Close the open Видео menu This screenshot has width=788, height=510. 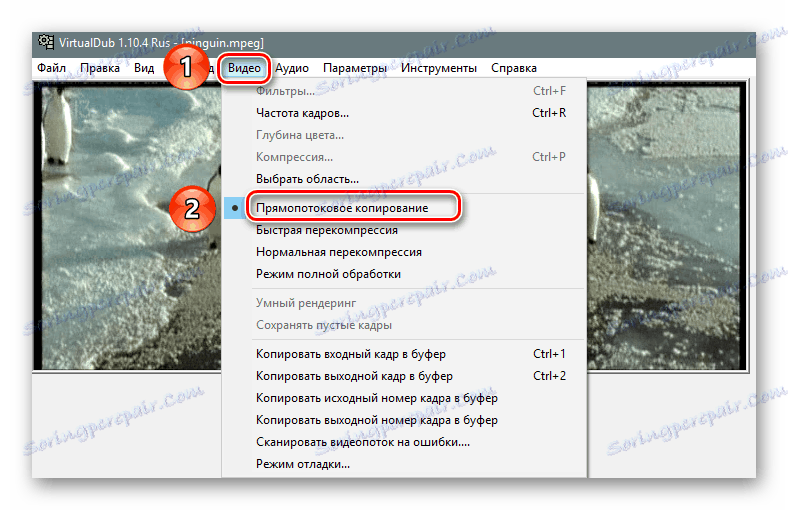coord(244,68)
